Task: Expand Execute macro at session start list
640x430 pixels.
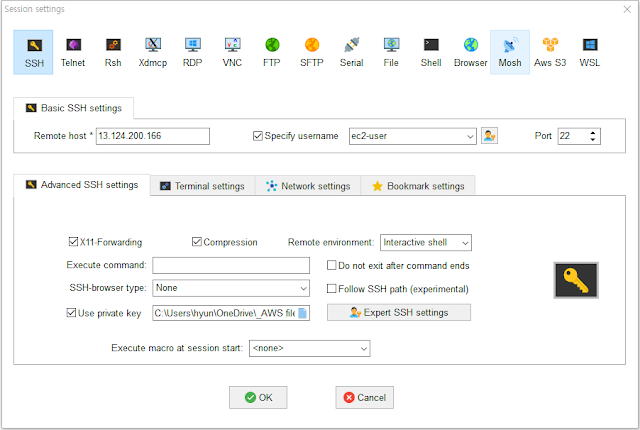Action: [364, 348]
